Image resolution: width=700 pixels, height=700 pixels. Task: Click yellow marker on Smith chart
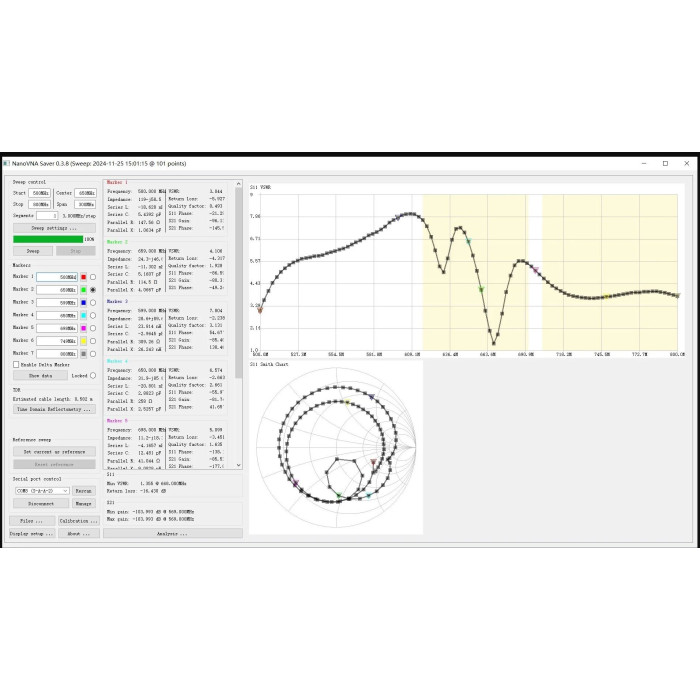pyautogui.click(x=347, y=403)
